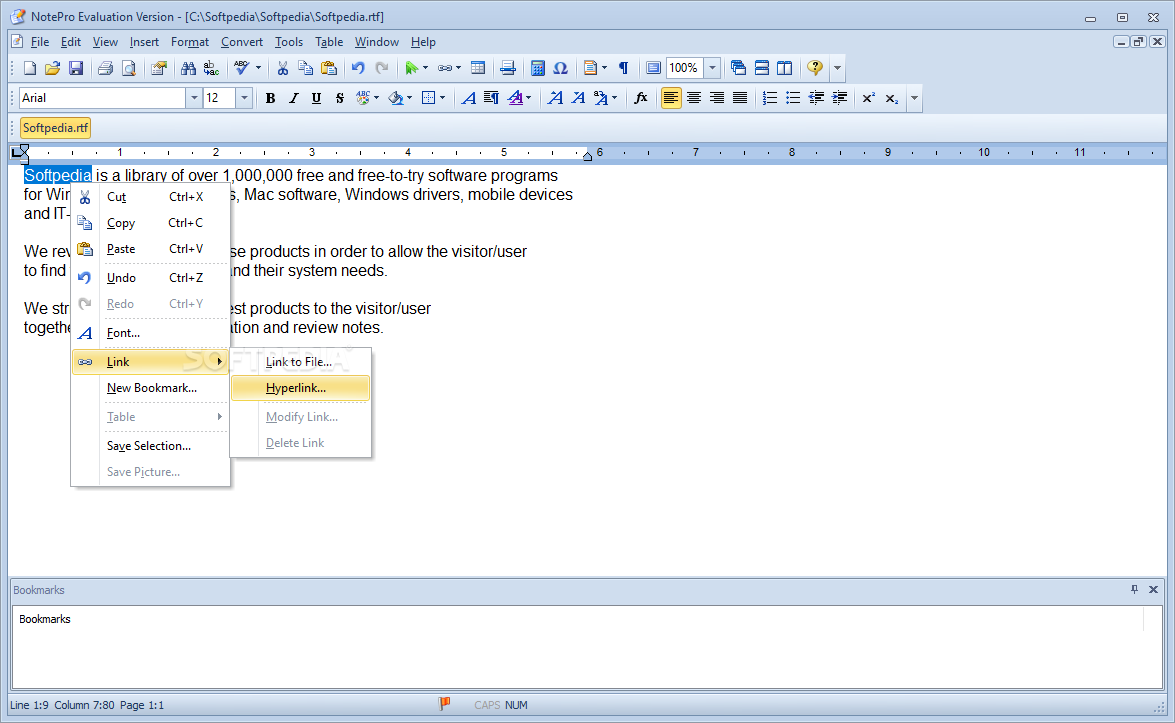This screenshot has height=723, width=1175.
Task: Open the Convert menu
Action: [241, 42]
